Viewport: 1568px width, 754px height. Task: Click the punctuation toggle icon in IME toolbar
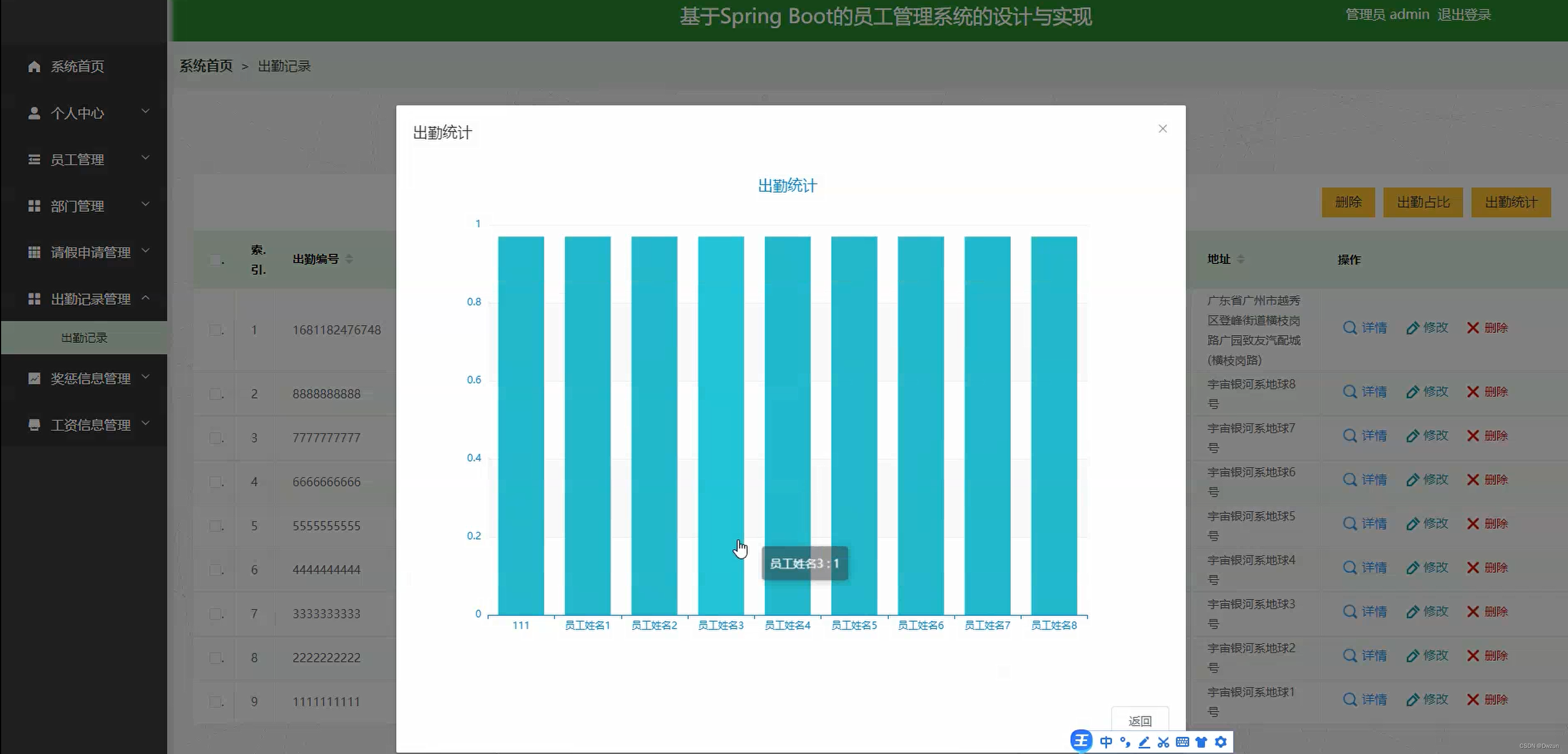[x=1125, y=742]
